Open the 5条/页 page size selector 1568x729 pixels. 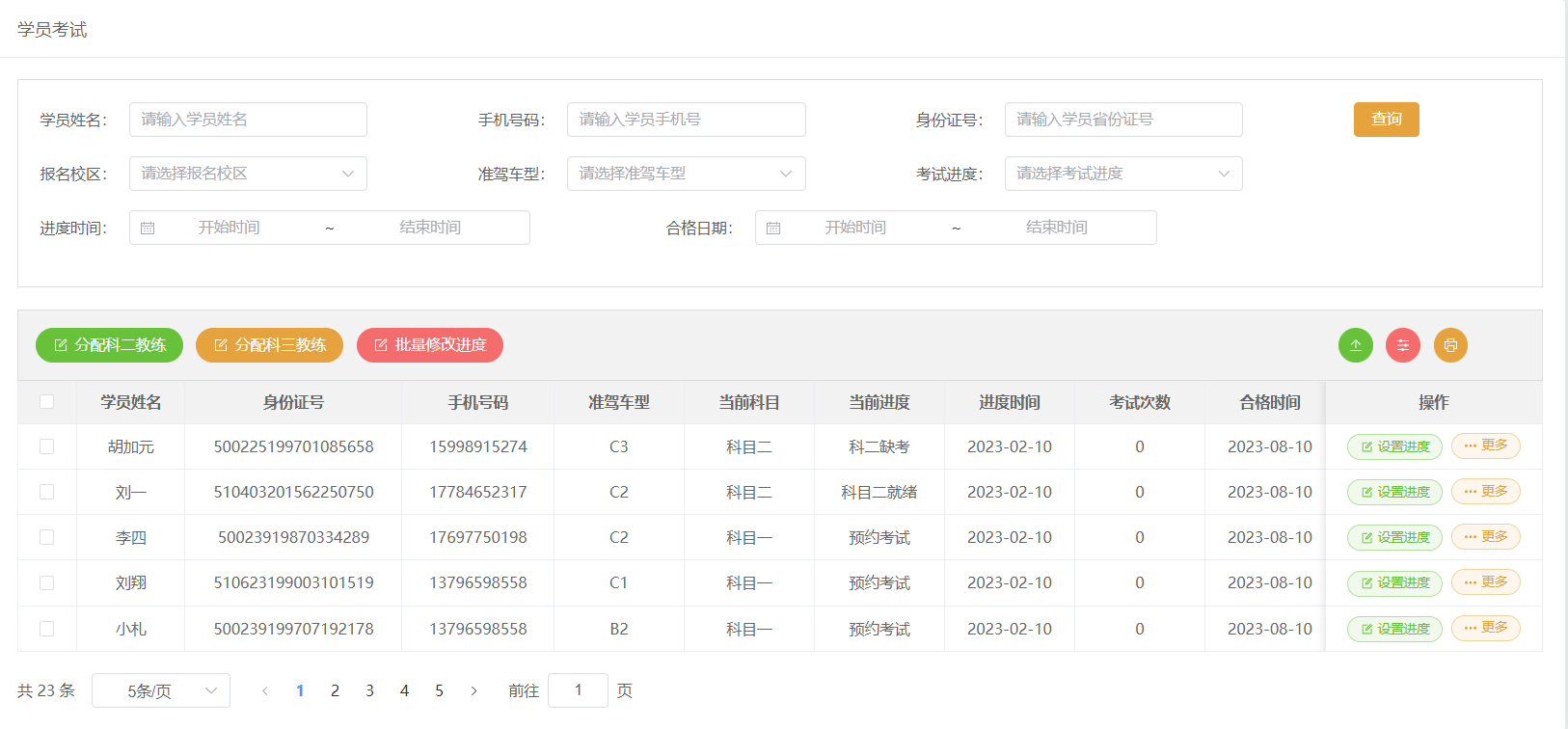click(x=161, y=690)
